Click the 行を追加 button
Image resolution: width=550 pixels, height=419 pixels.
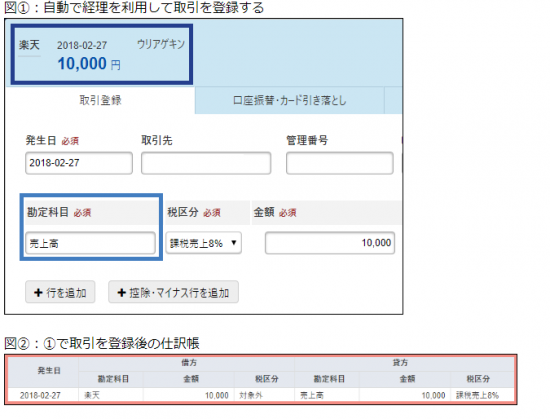60,292
